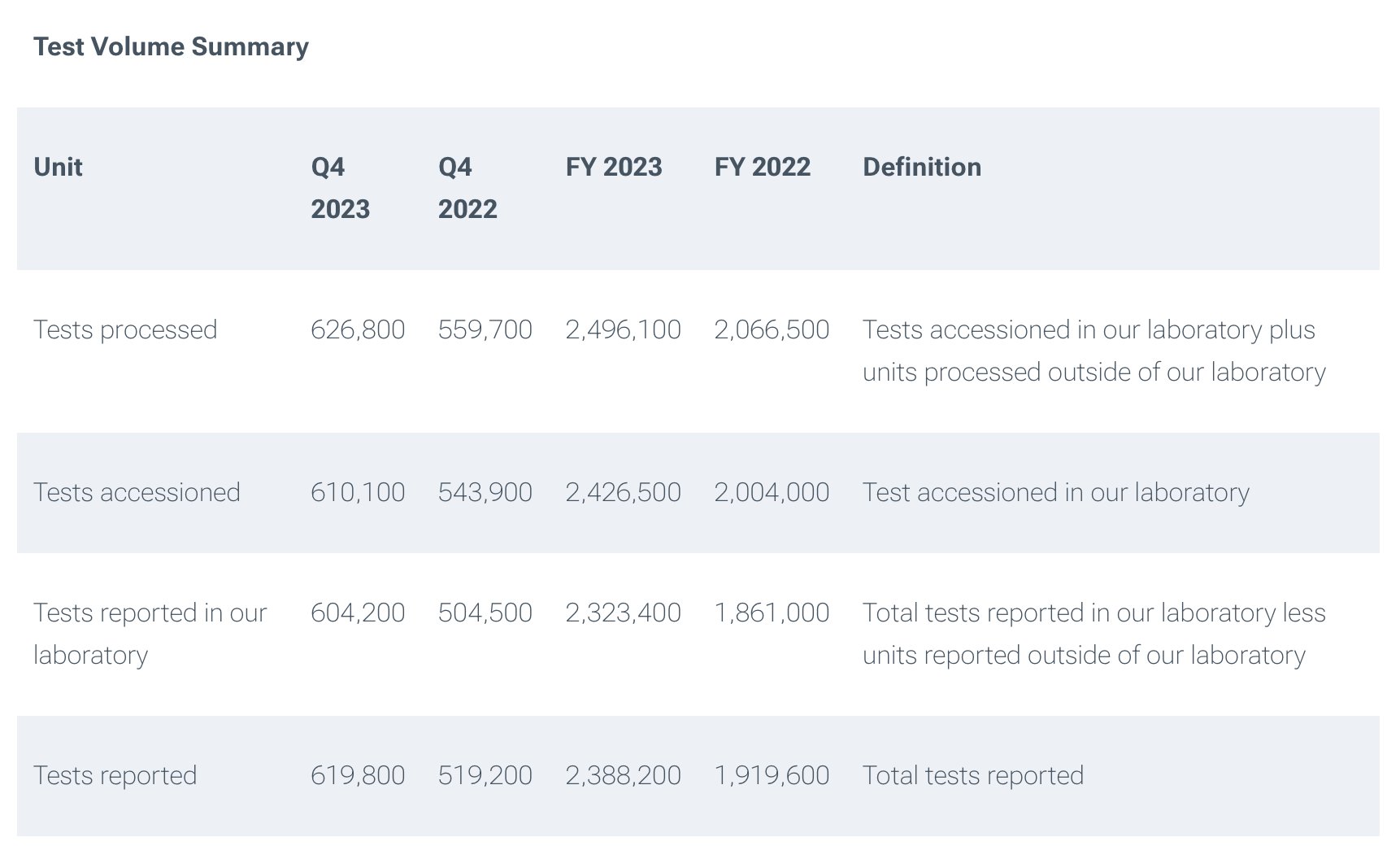Select the Tests processed row label
The image size is (1400, 859).
pos(125,329)
